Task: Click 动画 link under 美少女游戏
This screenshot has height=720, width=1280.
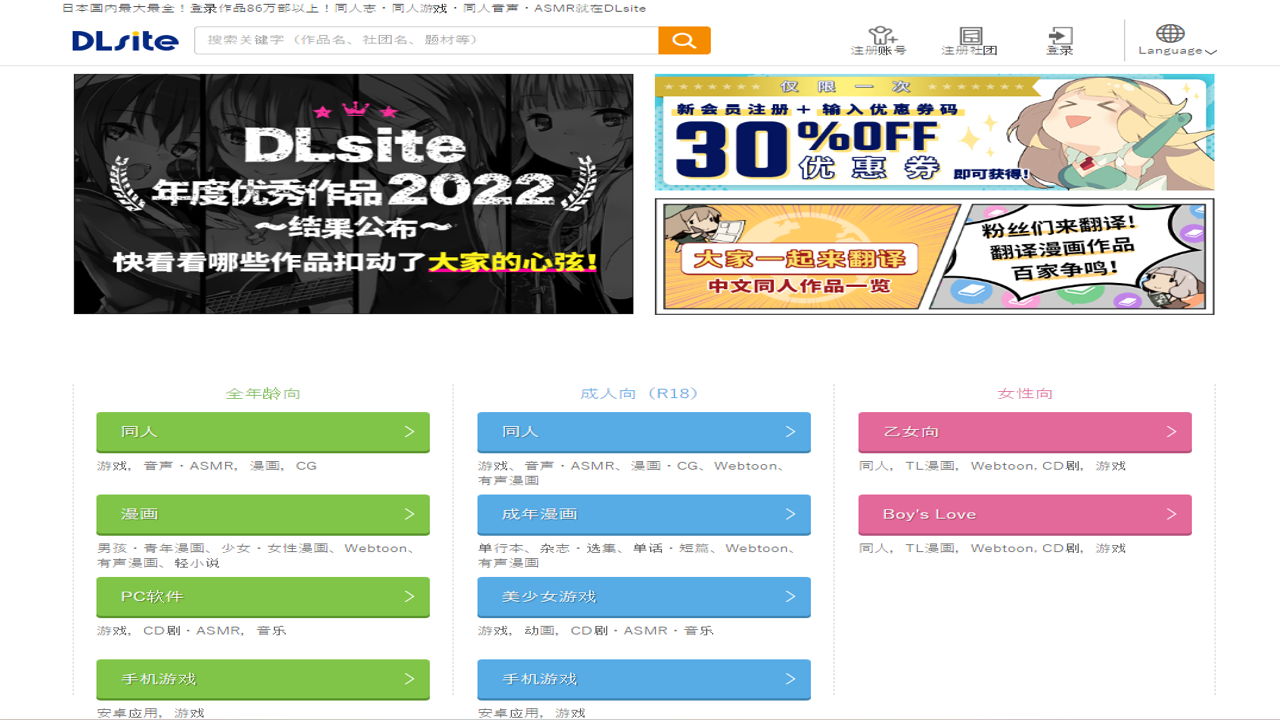Action: point(540,631)
